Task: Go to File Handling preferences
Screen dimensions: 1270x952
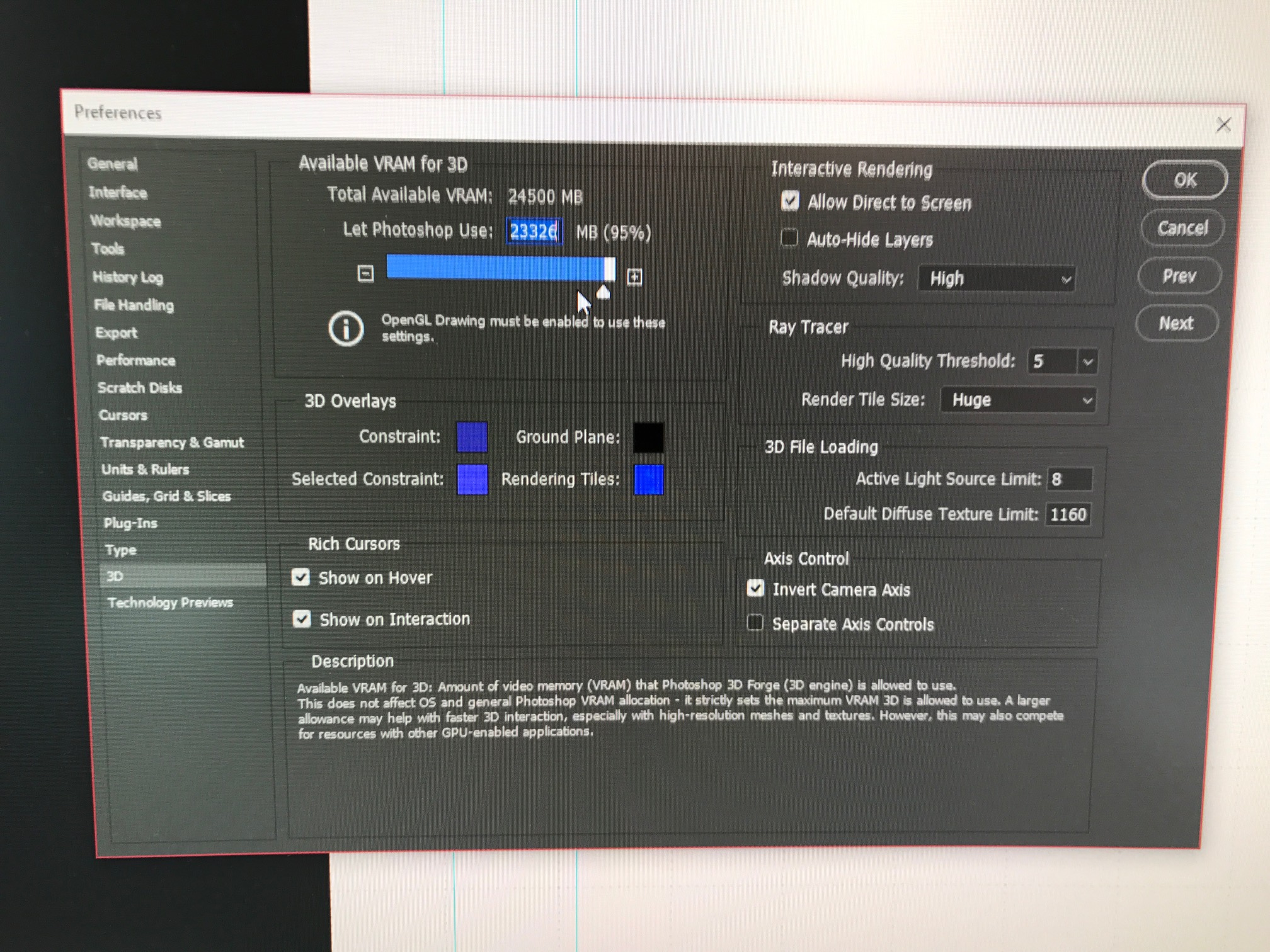Action: pyautogui.click(x=134, y=305)
